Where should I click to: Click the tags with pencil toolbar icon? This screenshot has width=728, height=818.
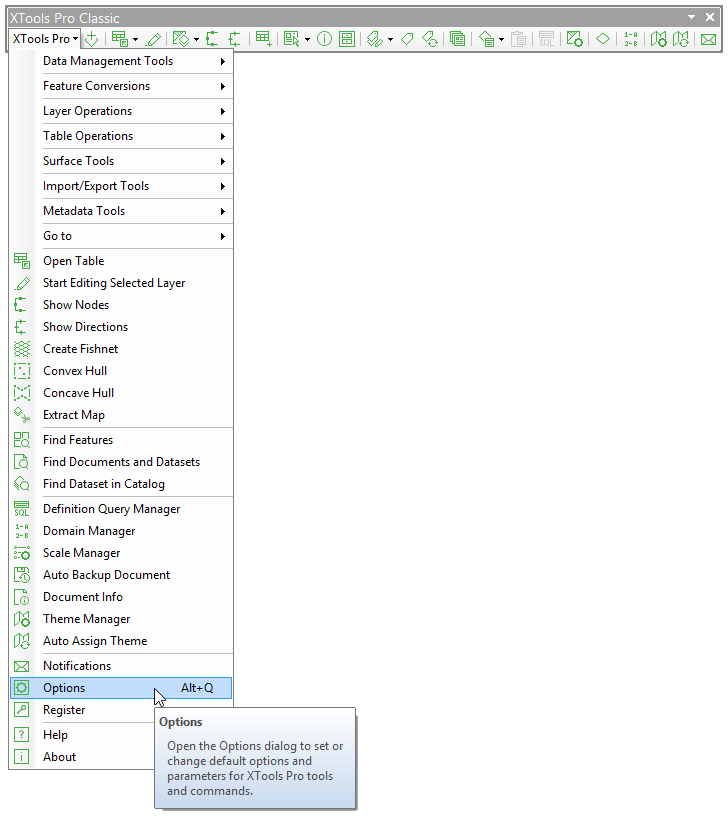(x=375, y=39)
